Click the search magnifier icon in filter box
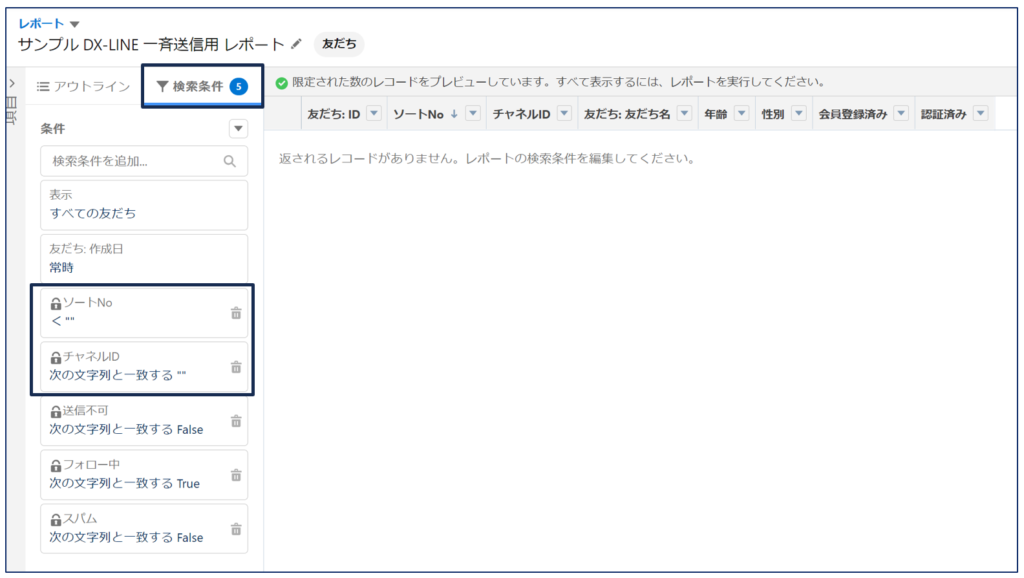Viewport: 1024px width, 578px height. pos(230,161)
